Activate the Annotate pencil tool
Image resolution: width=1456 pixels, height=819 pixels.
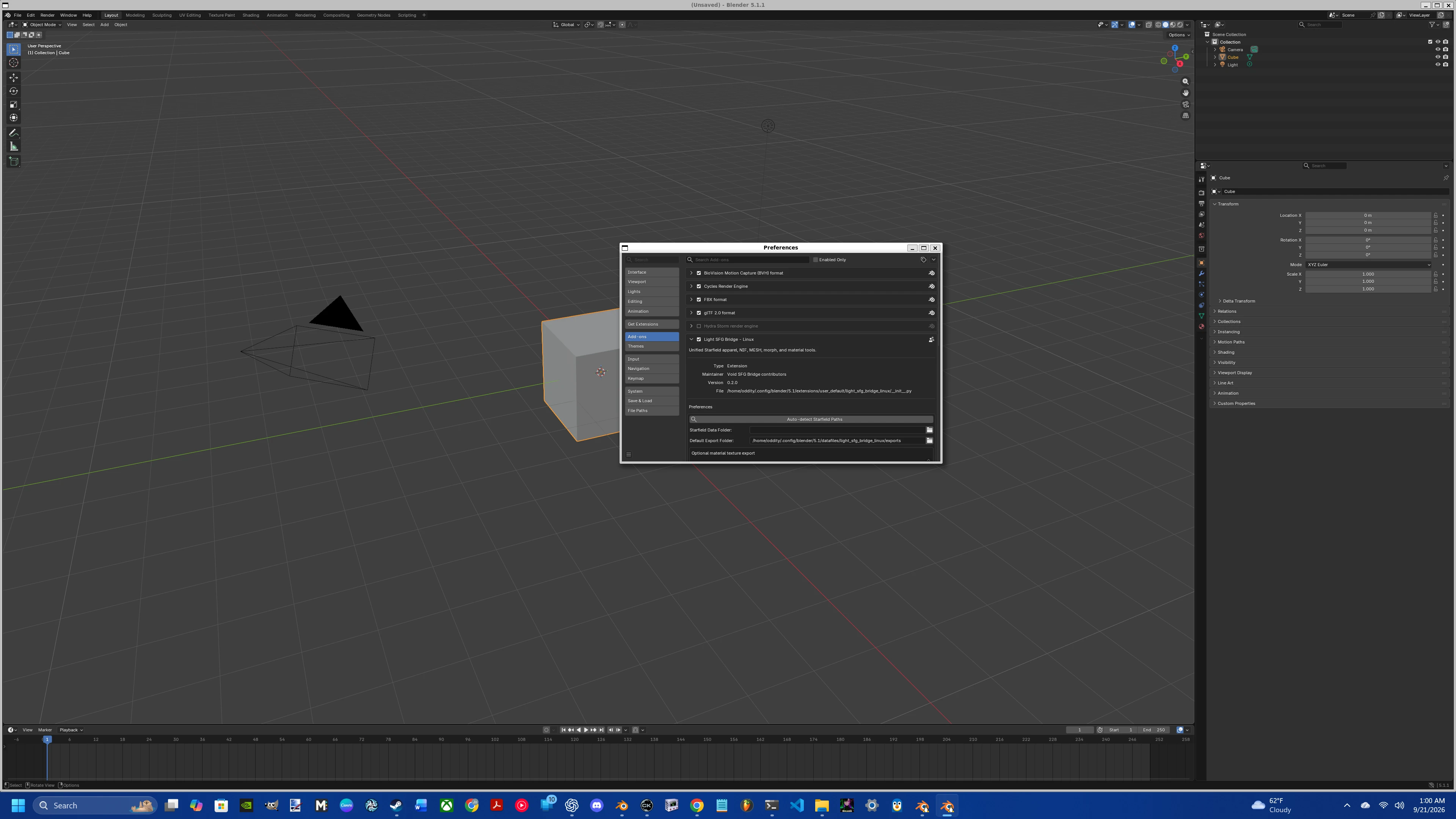(14, 133)
